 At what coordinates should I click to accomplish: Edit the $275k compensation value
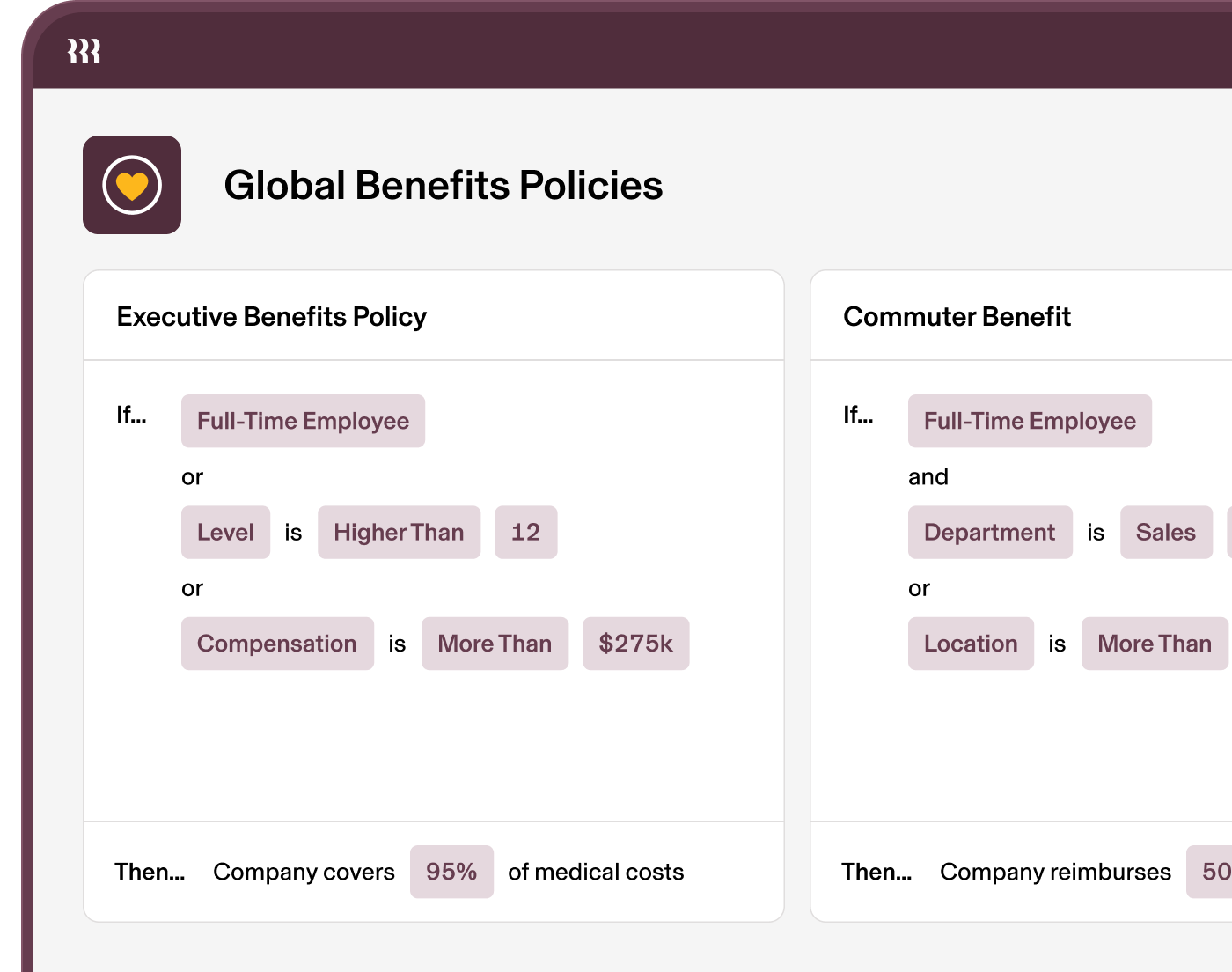635,644
